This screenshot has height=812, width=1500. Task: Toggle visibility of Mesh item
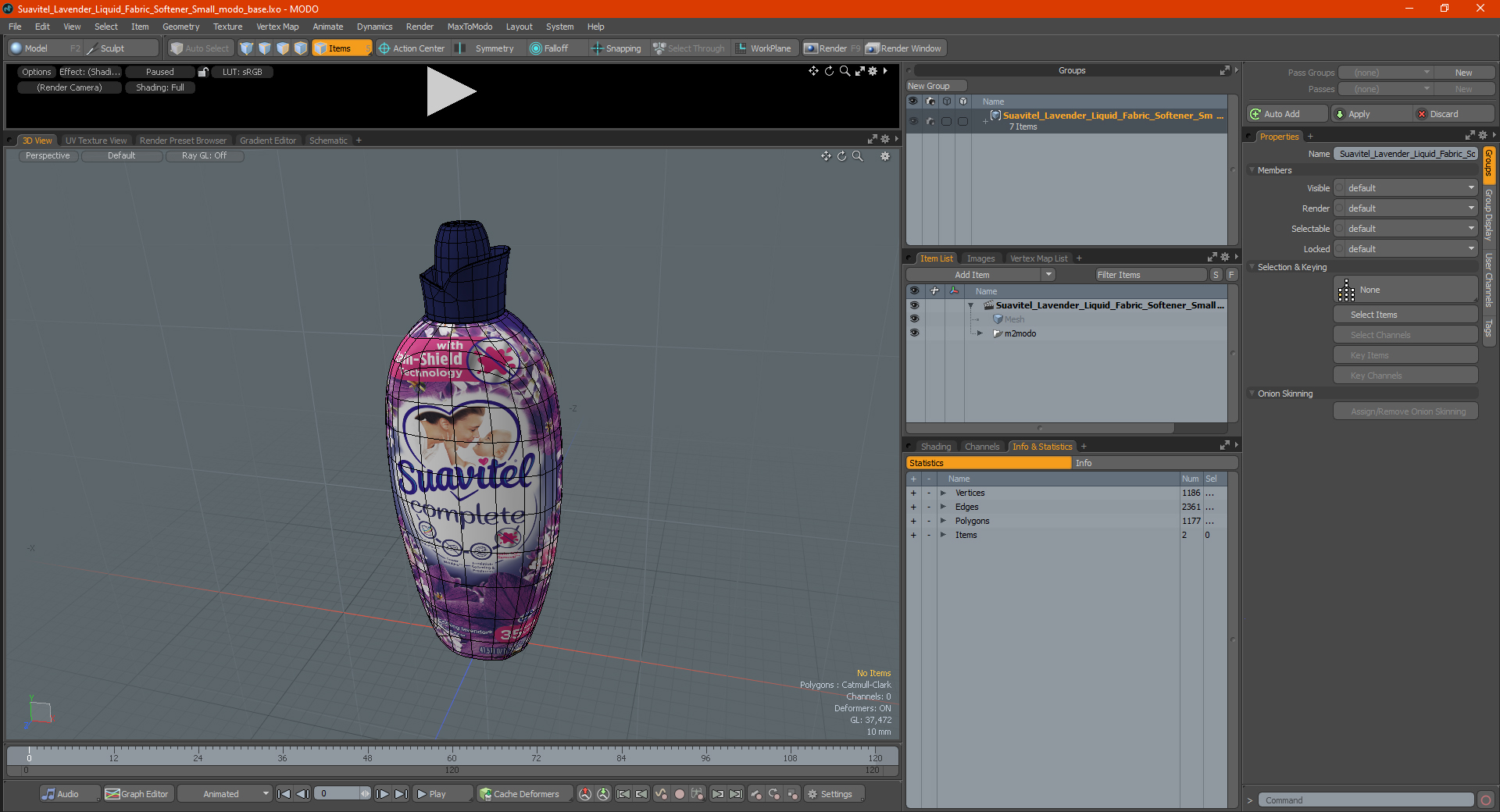[914, 319]
